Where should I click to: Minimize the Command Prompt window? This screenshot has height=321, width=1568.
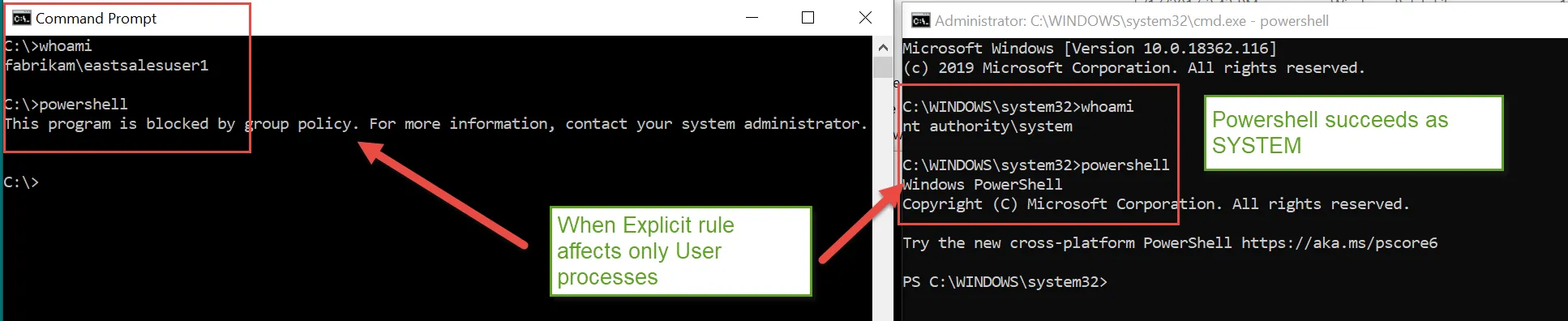(752, 18)
